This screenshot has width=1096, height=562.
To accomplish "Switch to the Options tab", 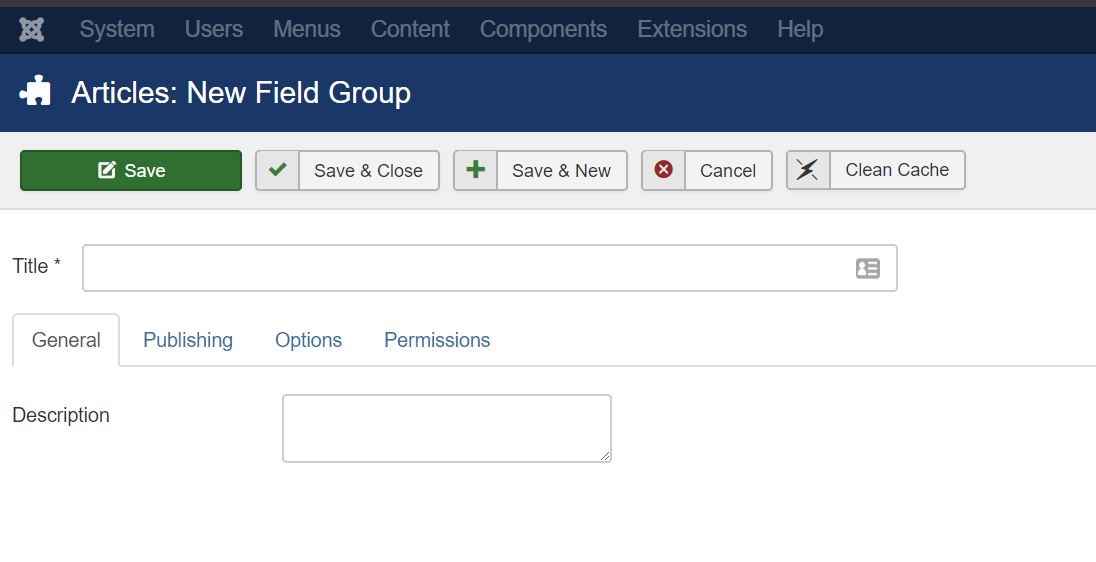I will tap(308, 340).
